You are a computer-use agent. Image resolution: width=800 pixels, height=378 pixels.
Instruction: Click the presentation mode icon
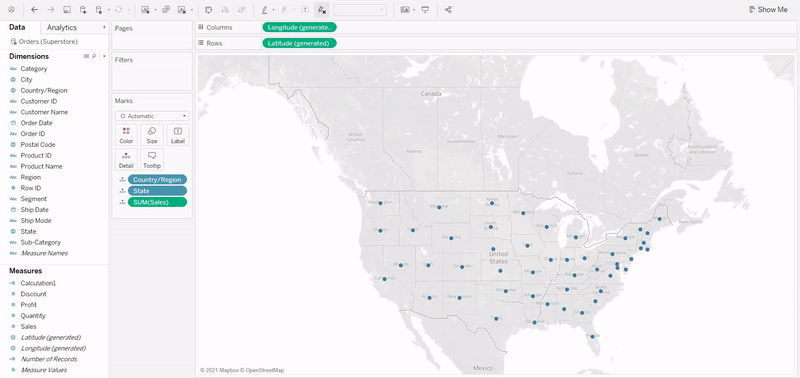(426, 10)
